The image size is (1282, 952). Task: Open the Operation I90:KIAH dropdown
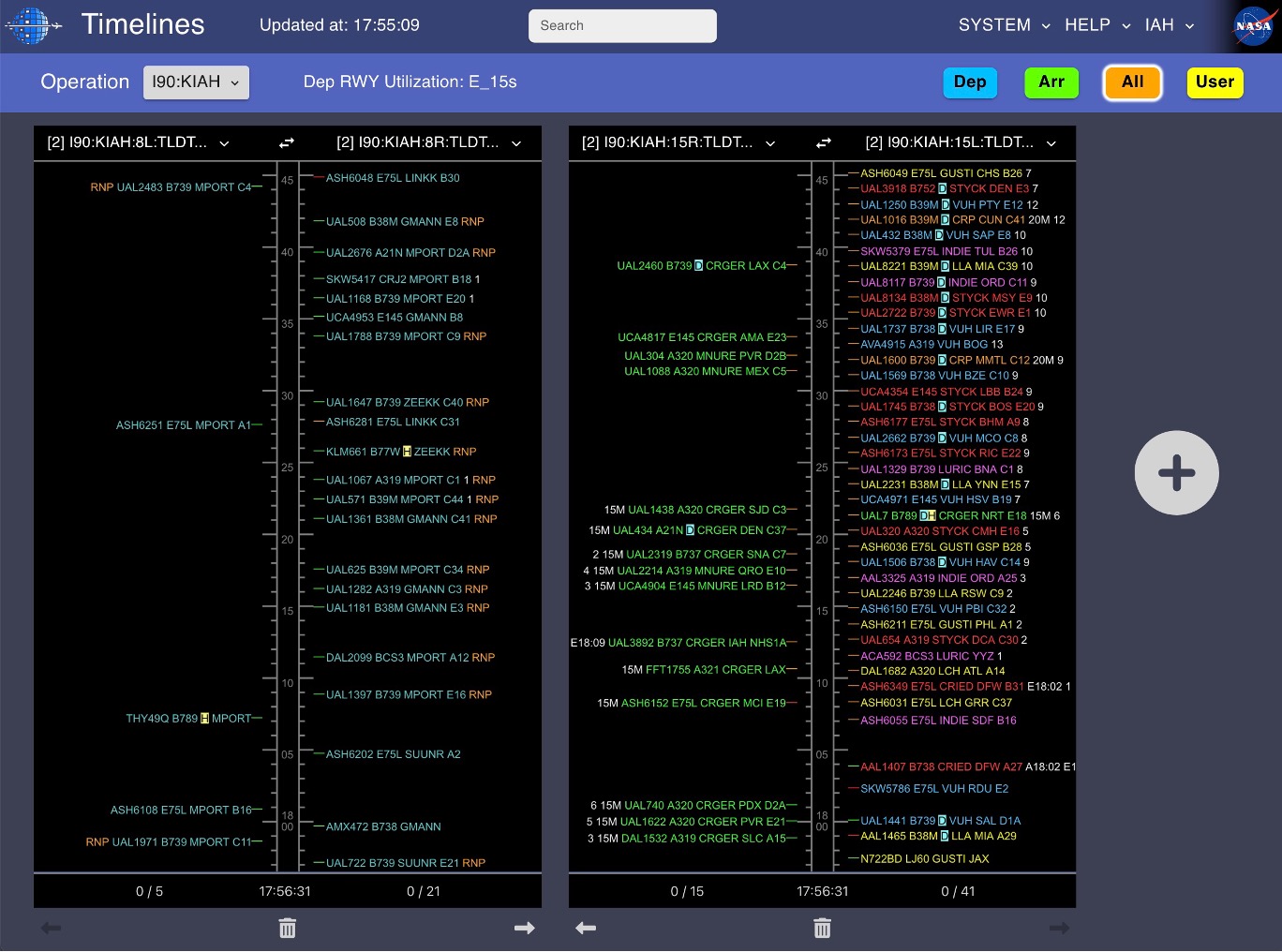[x=196, y=82]
